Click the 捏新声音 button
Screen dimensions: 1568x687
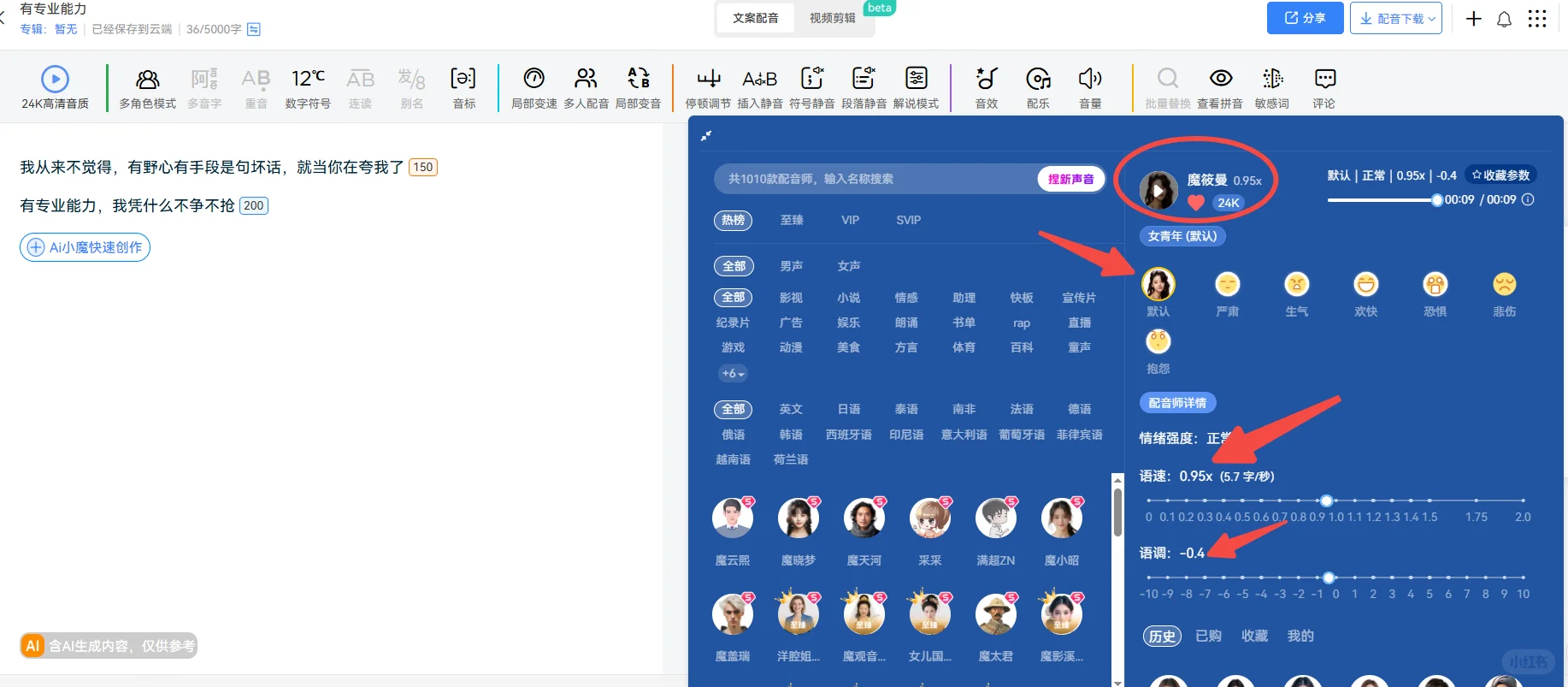click(1071, 179)
